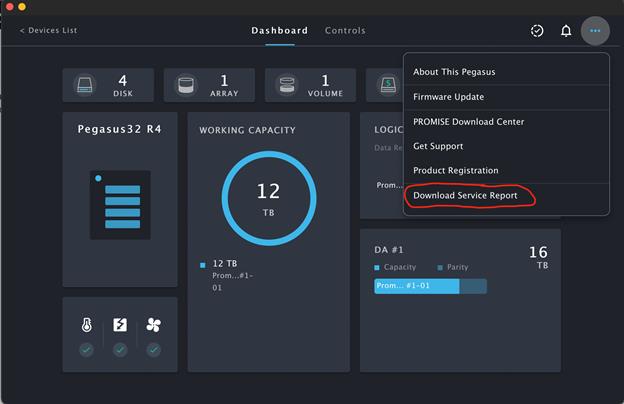Click the Capacity legend swatch in DA #1
The image size is (624, 404).
pyautogui.click(x=376, y=267)
